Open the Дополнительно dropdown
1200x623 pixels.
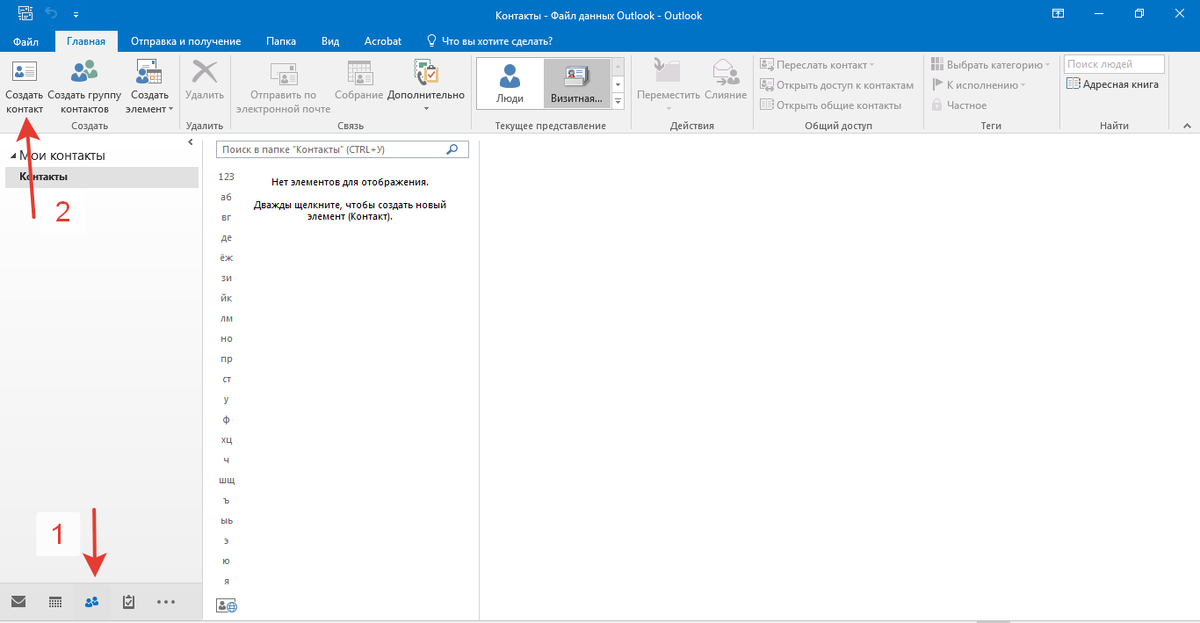[426, 85]
